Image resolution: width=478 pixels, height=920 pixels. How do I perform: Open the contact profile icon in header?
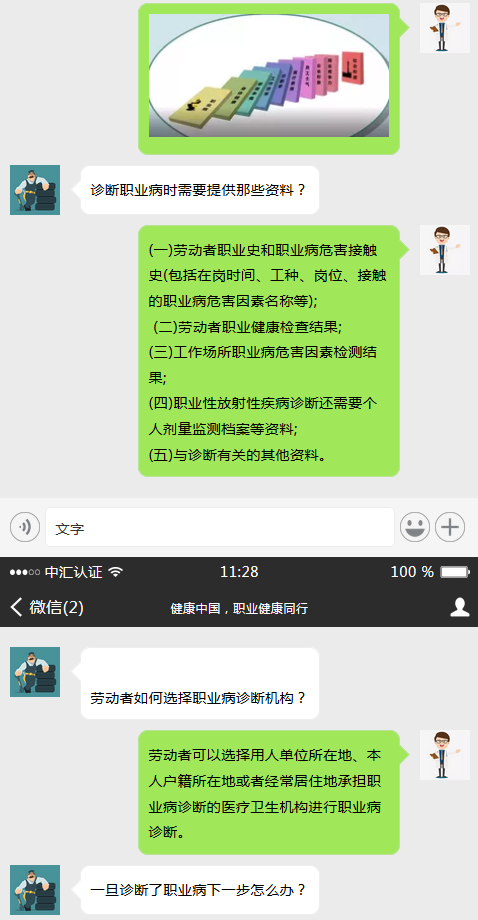(460, 607)
